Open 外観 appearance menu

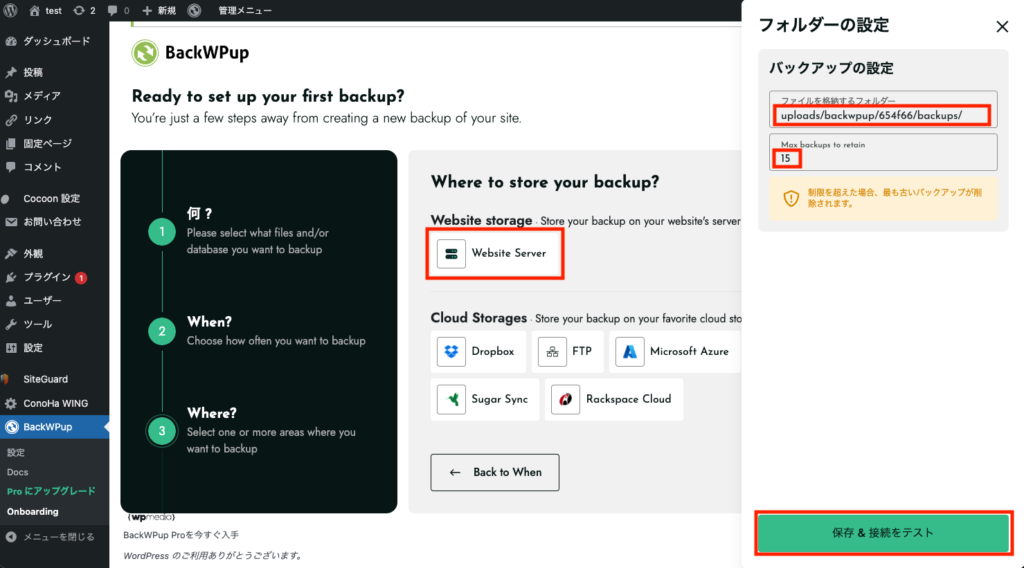(x=54, y=253)
